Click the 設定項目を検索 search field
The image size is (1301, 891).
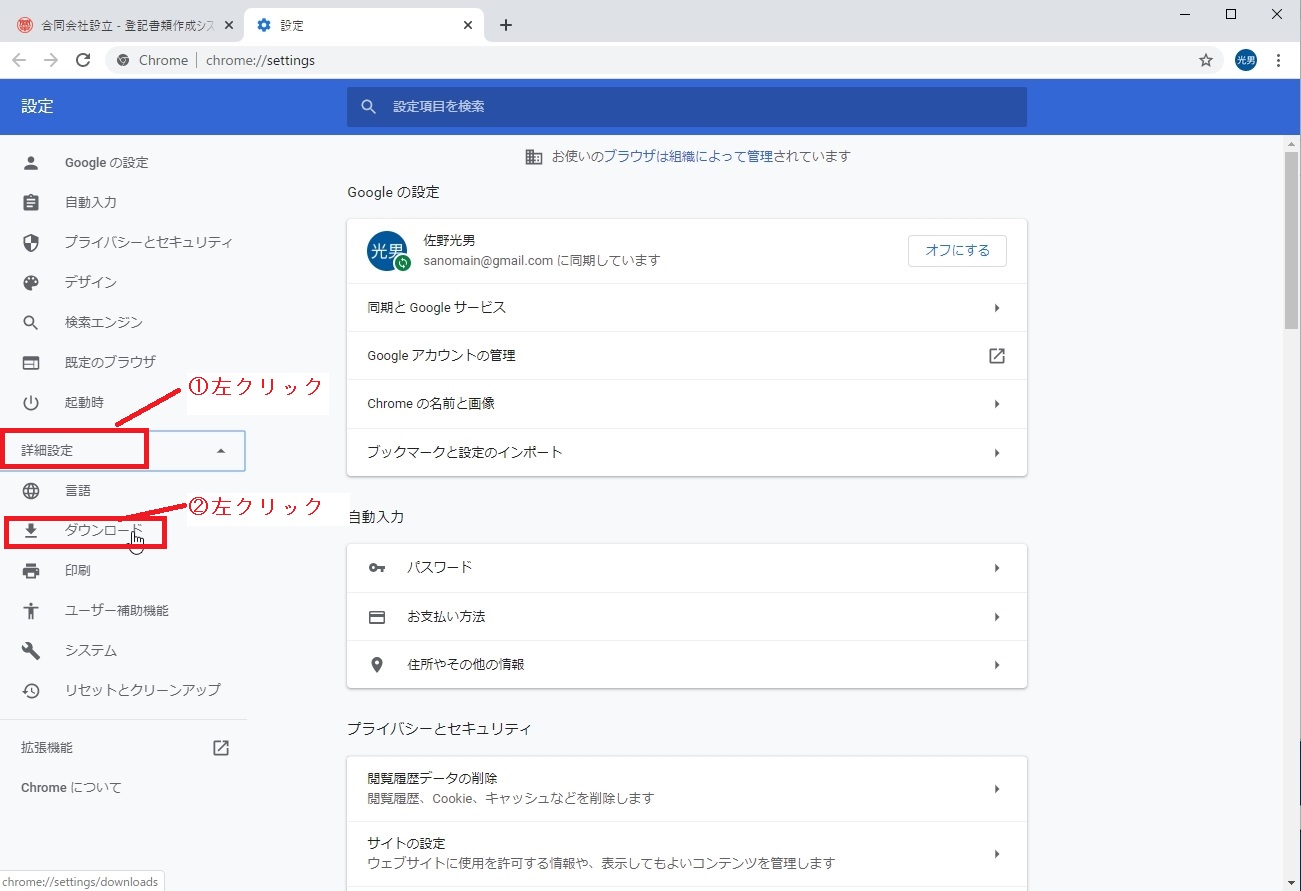coord(686,106)
